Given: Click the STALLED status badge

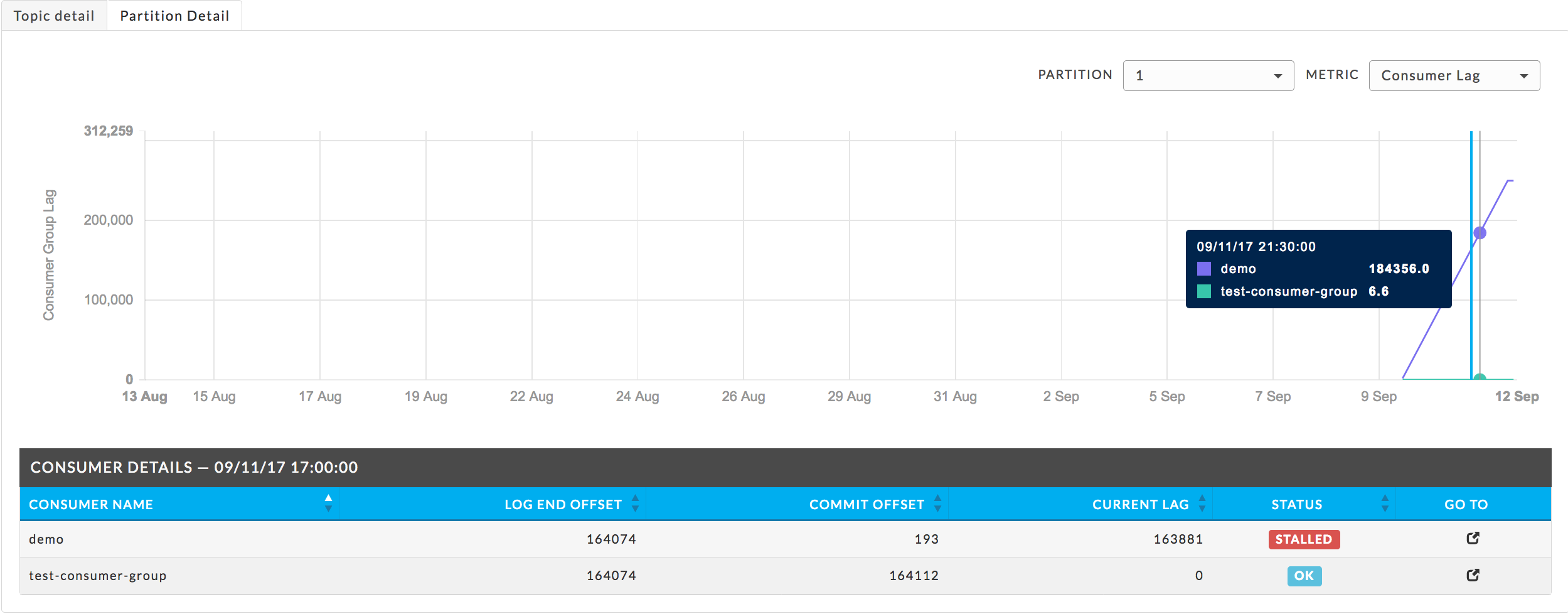Looking at the screenshot, I should (x=1304, y=539).
